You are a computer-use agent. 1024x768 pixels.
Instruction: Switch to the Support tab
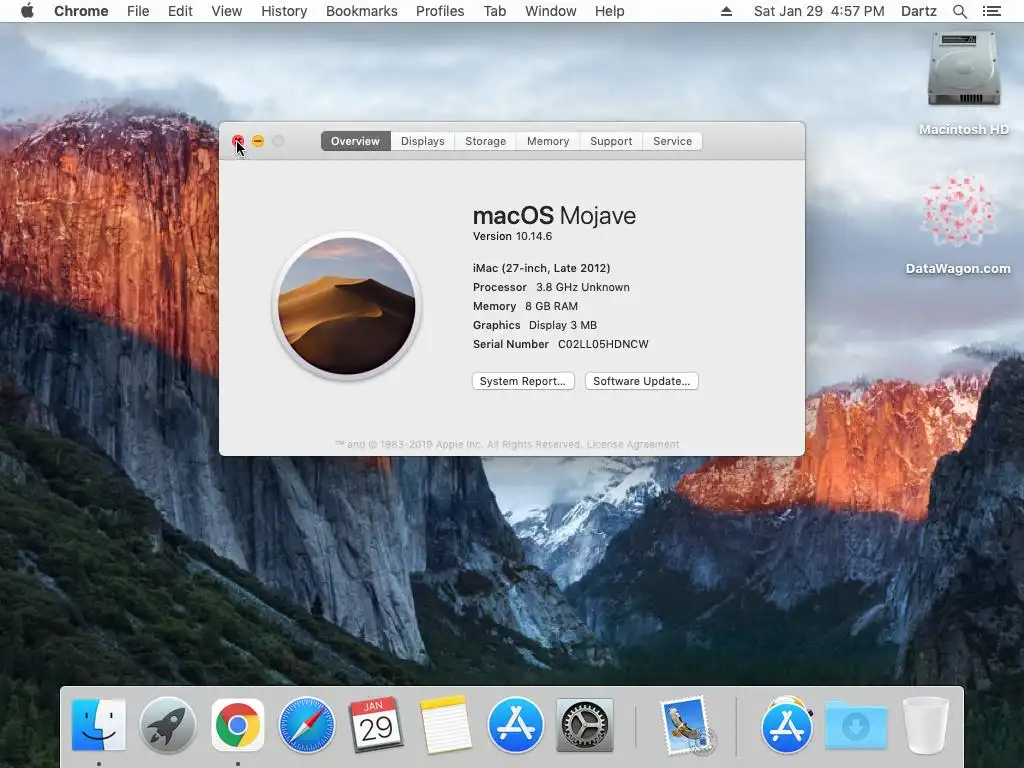pyautogui.click(x=611, y=141)
